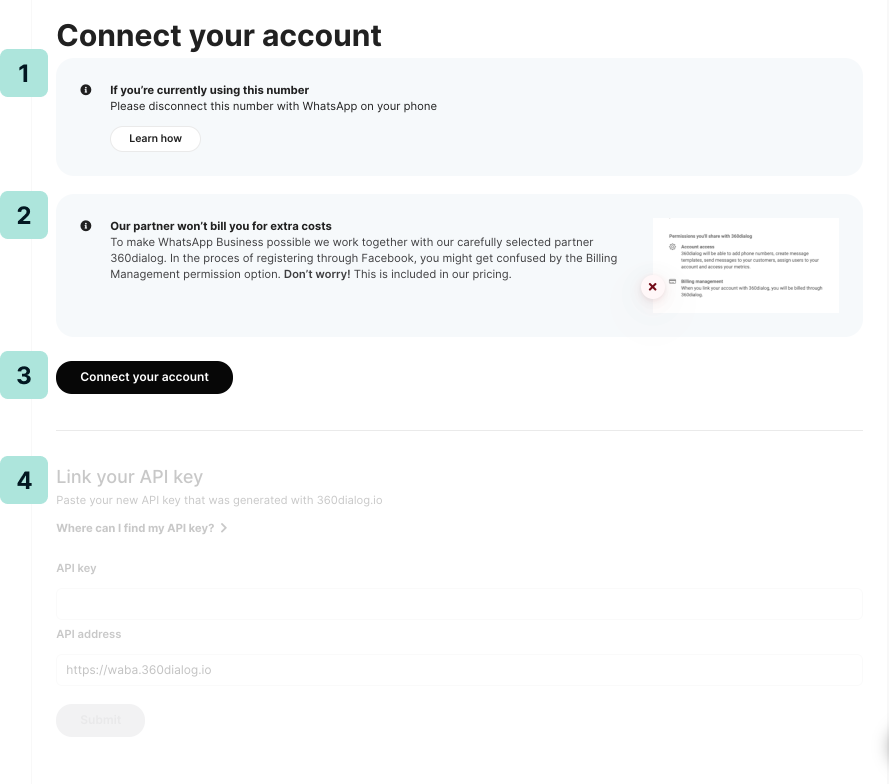This screenshot has height=784, width=889.
Task: Click the step 2 number badge
Action: pos(24,215)
